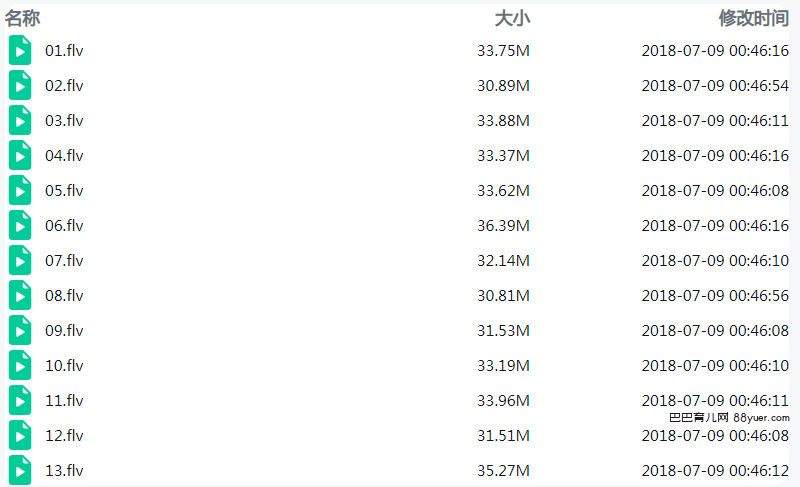Image resolution: width=800 pixels, height=487 pixels.
Task: Click the 36.39M size value
Action: [504, 225]
